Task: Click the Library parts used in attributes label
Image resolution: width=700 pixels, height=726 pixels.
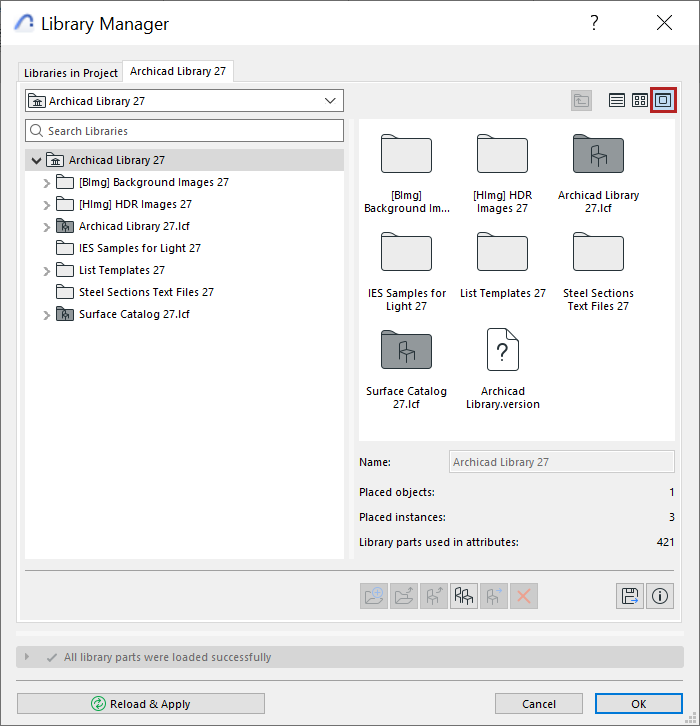Action: (439, 542)
